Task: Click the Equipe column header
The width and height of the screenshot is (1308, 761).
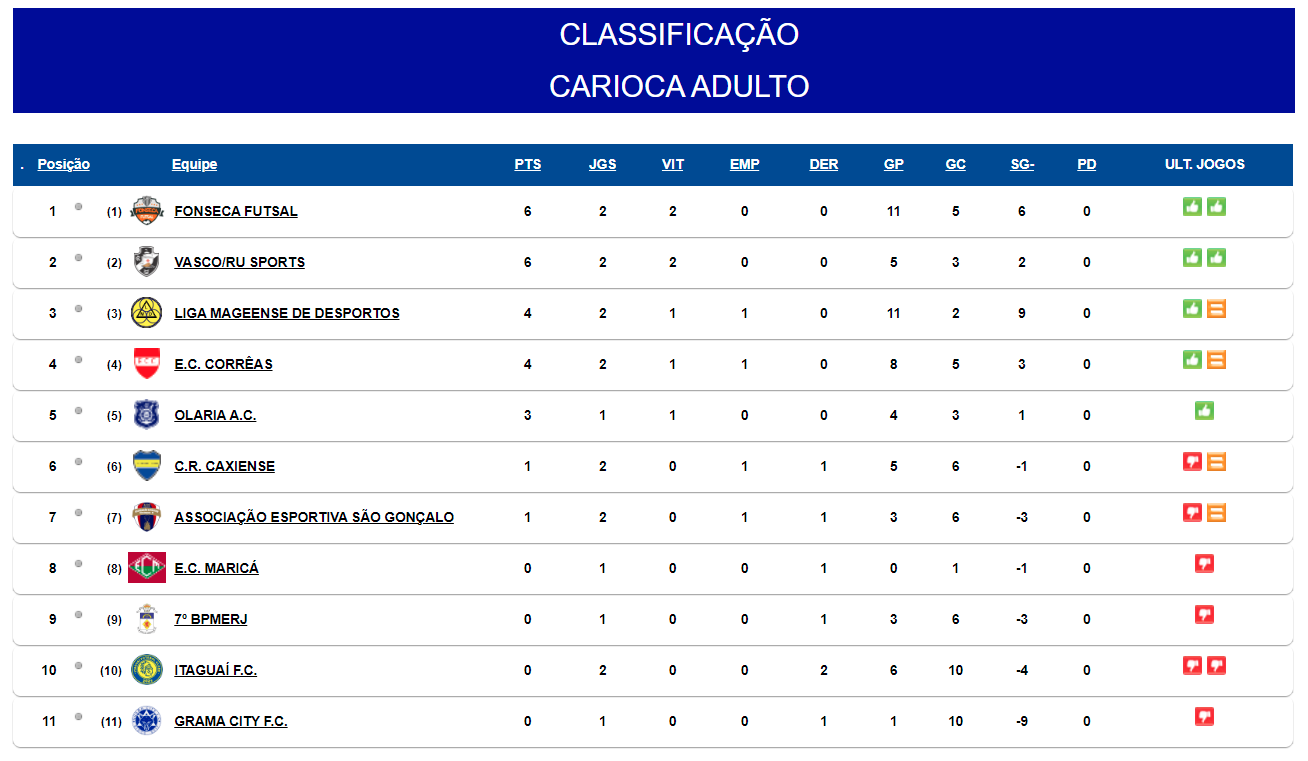Action: (x=194, y=165)
